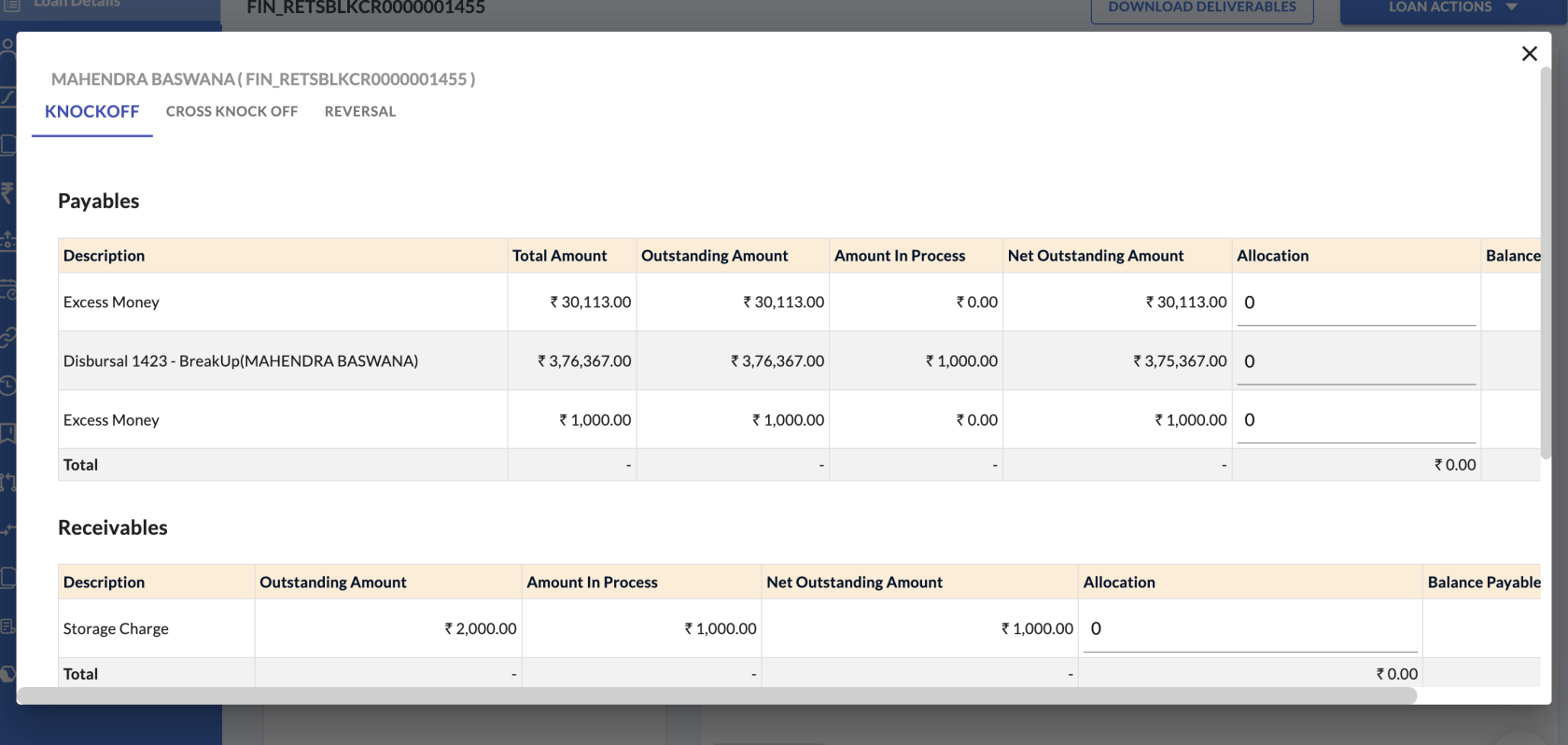Image resolution: width=1568 pixels, height=745 pixels.
Task: Click the Allocation field for Storage Charge
Action: coord(1251,629)
